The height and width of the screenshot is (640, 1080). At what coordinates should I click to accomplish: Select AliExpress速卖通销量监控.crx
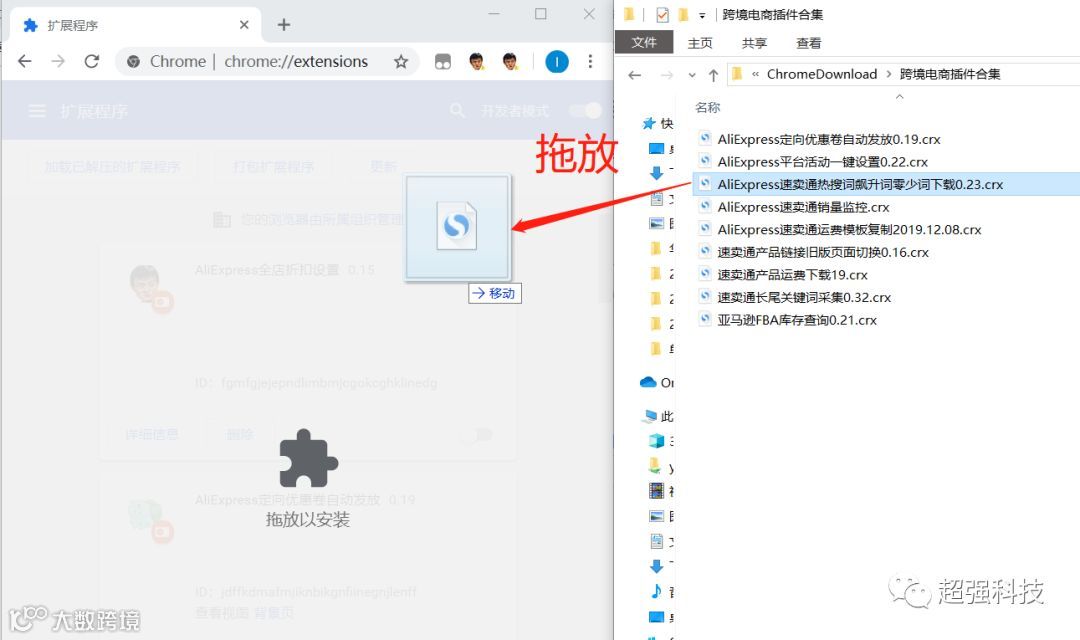[803, 207]
